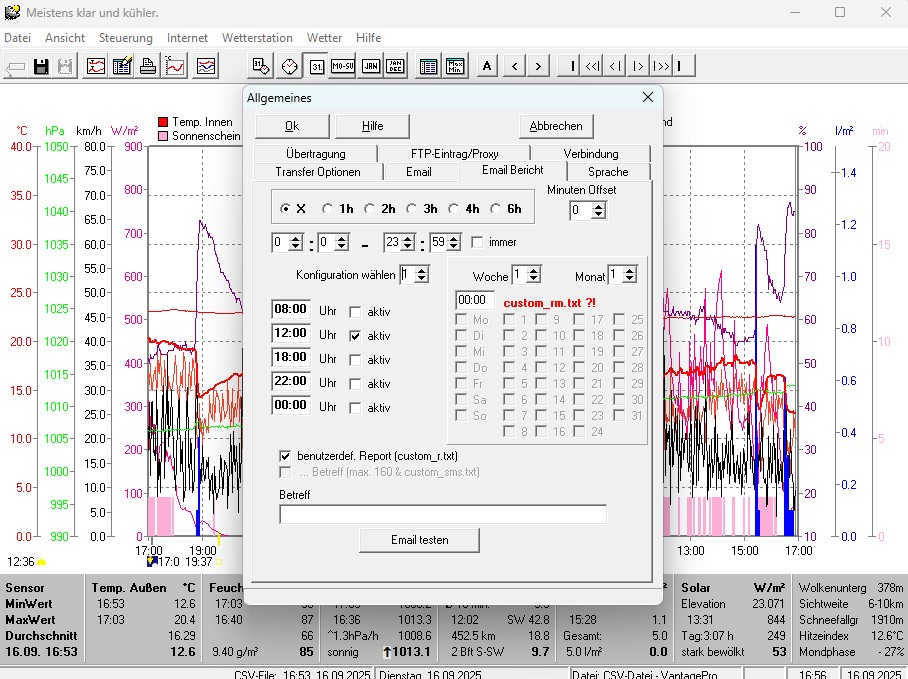Uncheck the benutzerdef. Report checkbox
The width and height of the screenshot is (908, 679).
[286, 455]
